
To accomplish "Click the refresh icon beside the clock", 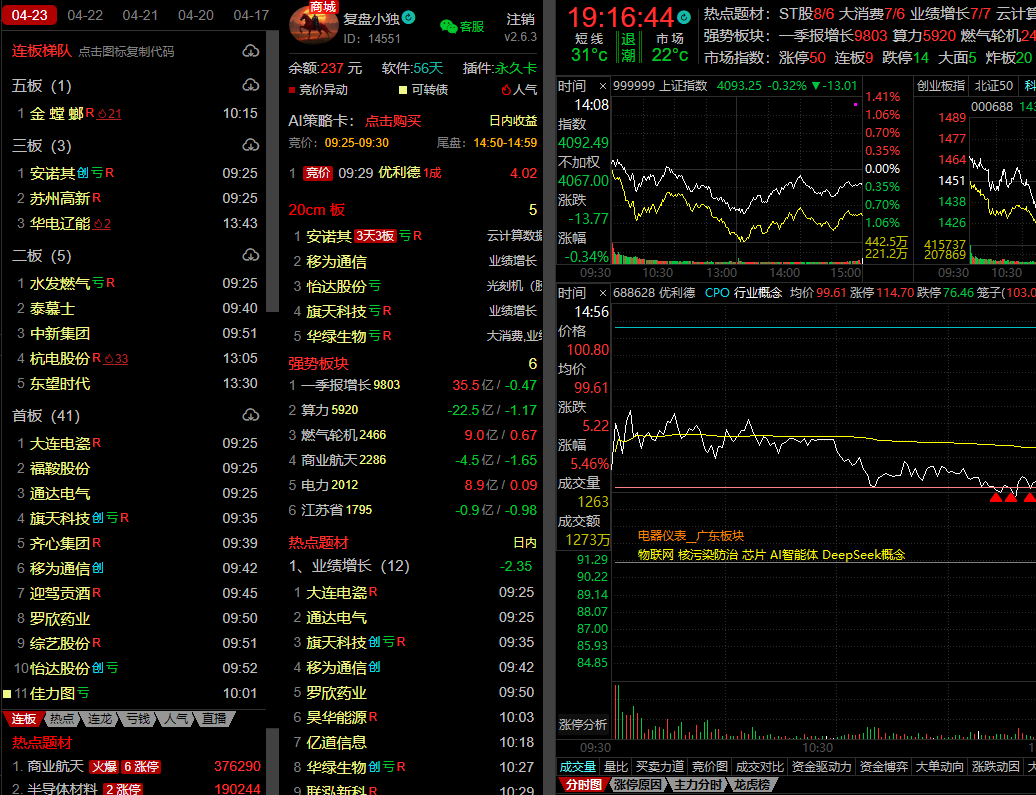I will [683, 18].
